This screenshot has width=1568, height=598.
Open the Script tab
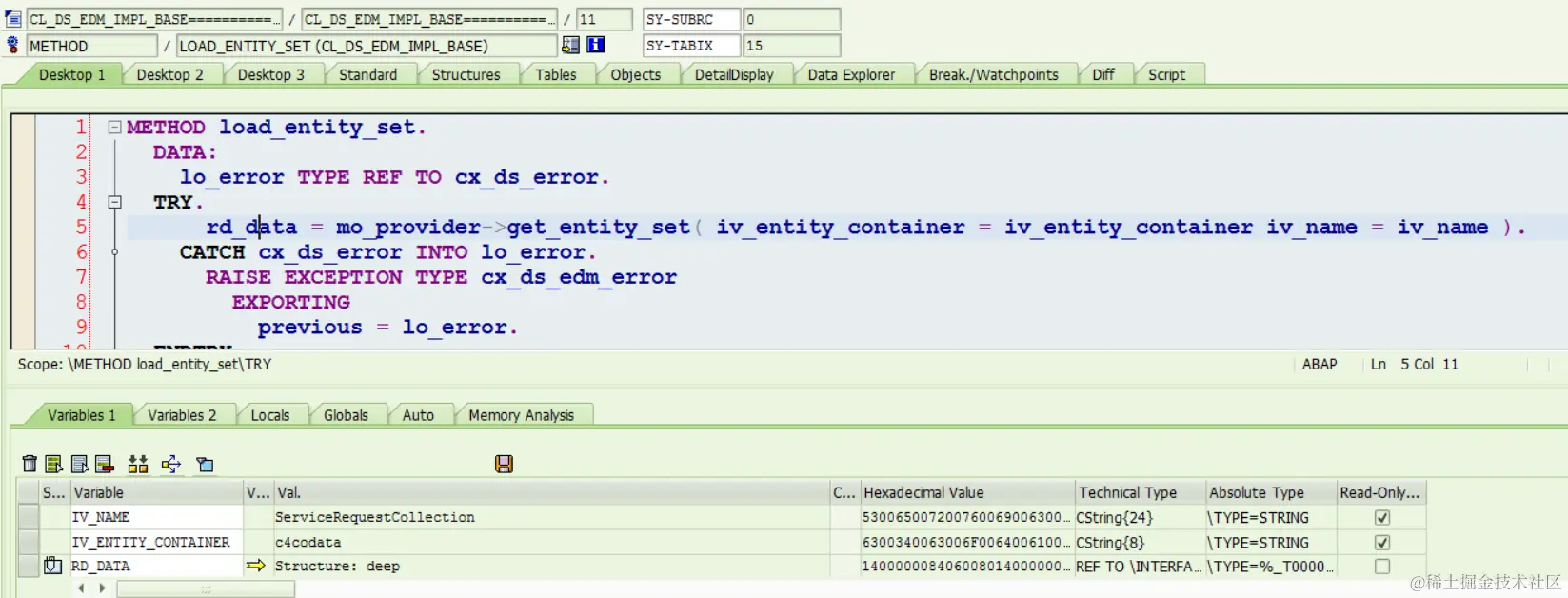click(x=1166, y=74)
